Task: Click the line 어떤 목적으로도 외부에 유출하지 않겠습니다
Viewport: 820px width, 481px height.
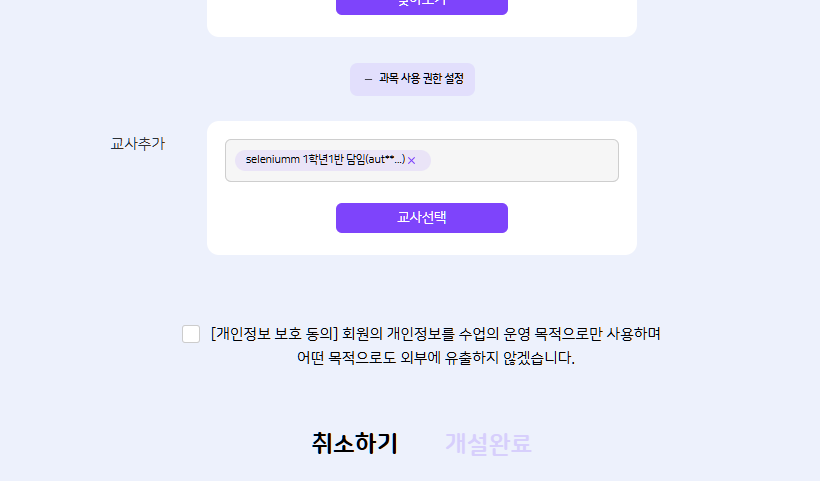Action: [435, 358]
